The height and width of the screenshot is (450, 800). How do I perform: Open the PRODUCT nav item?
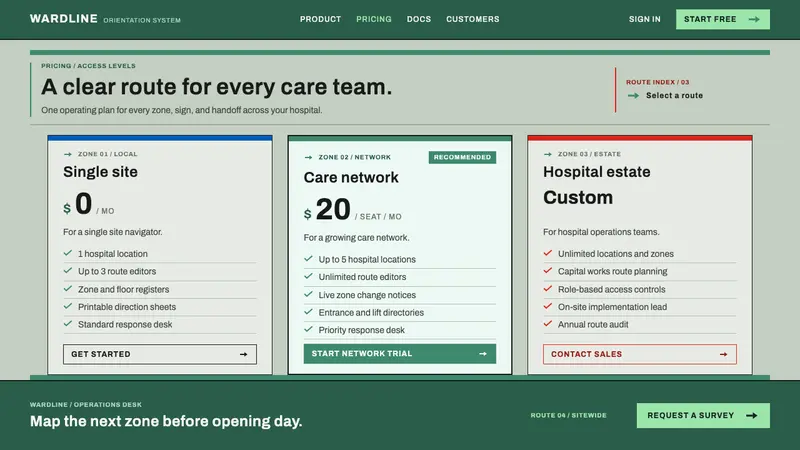[x=320, y=19]
